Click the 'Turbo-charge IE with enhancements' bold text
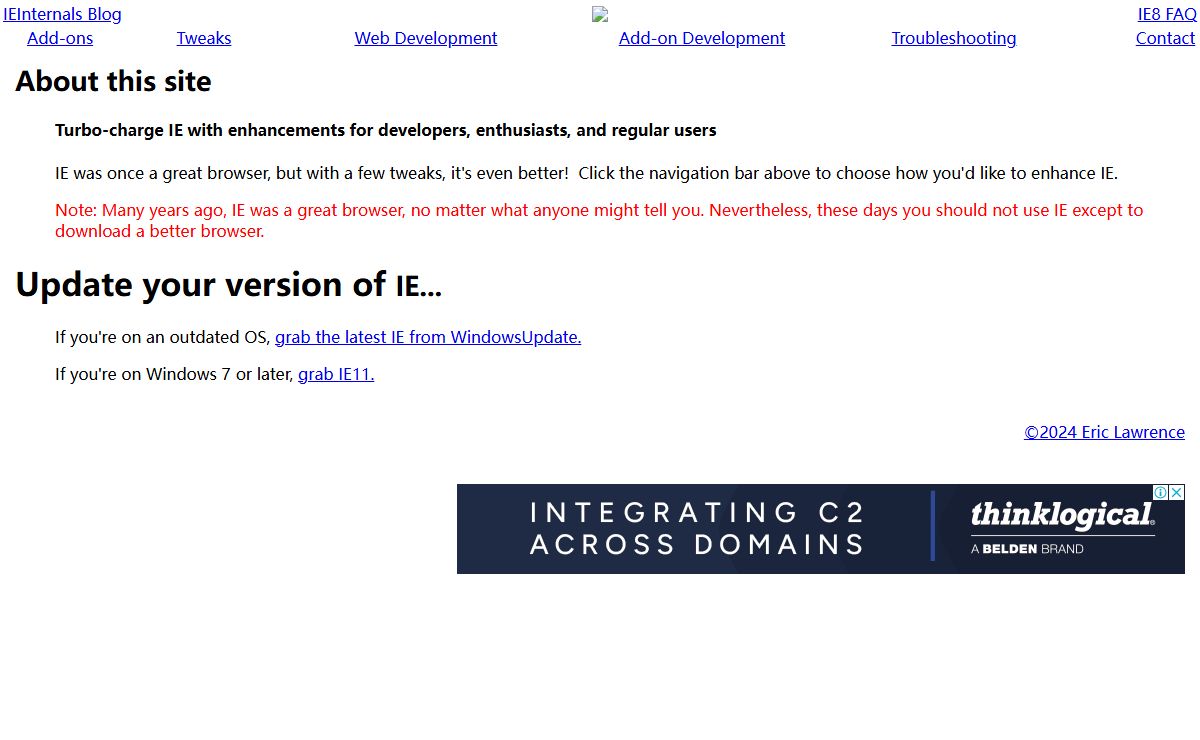This screenshot has height=740, width=1200. [x=386, y=130]
